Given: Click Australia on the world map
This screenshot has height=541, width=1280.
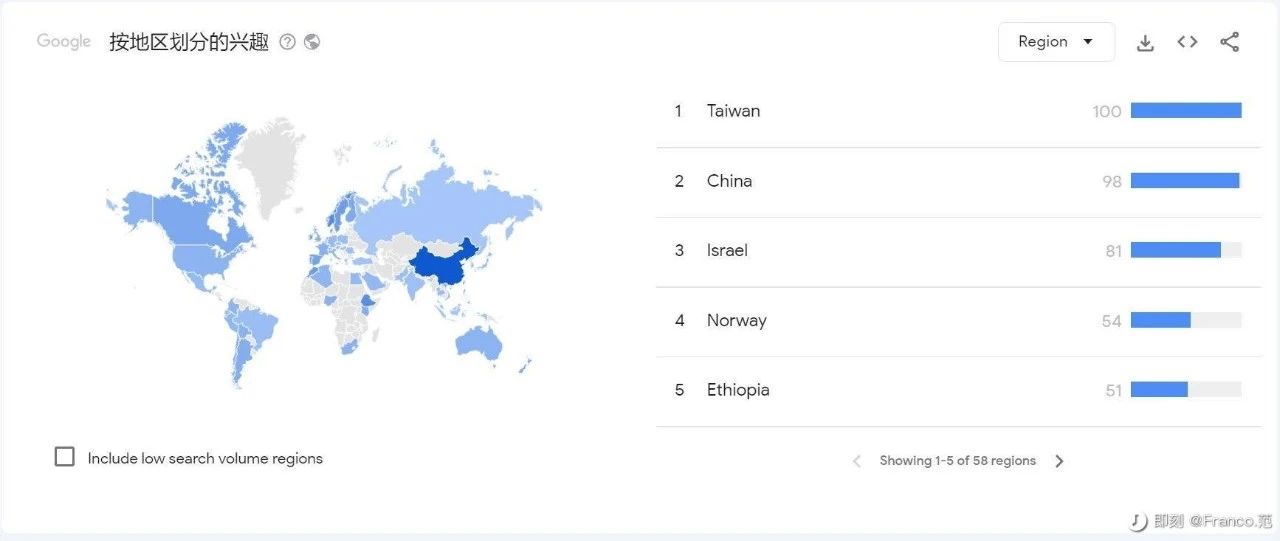Looking at the screenshot, I should (478, 343).
